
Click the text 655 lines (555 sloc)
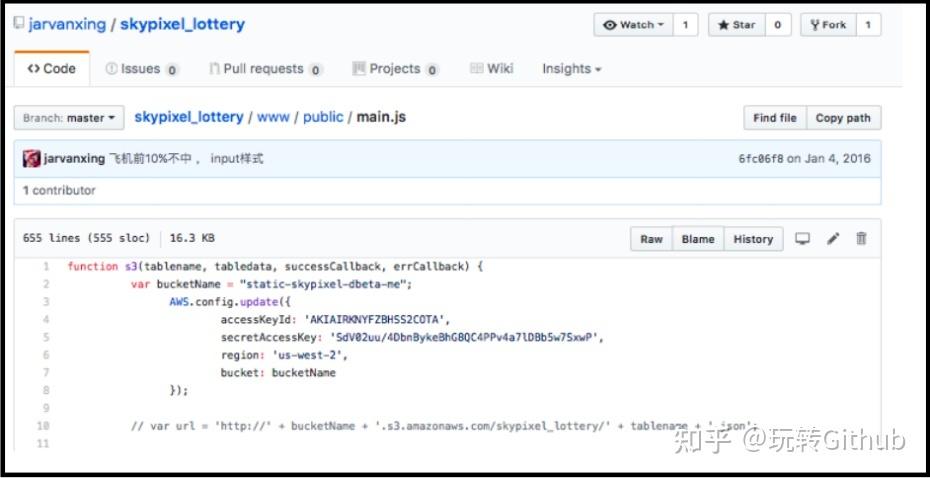pos(86,238)
